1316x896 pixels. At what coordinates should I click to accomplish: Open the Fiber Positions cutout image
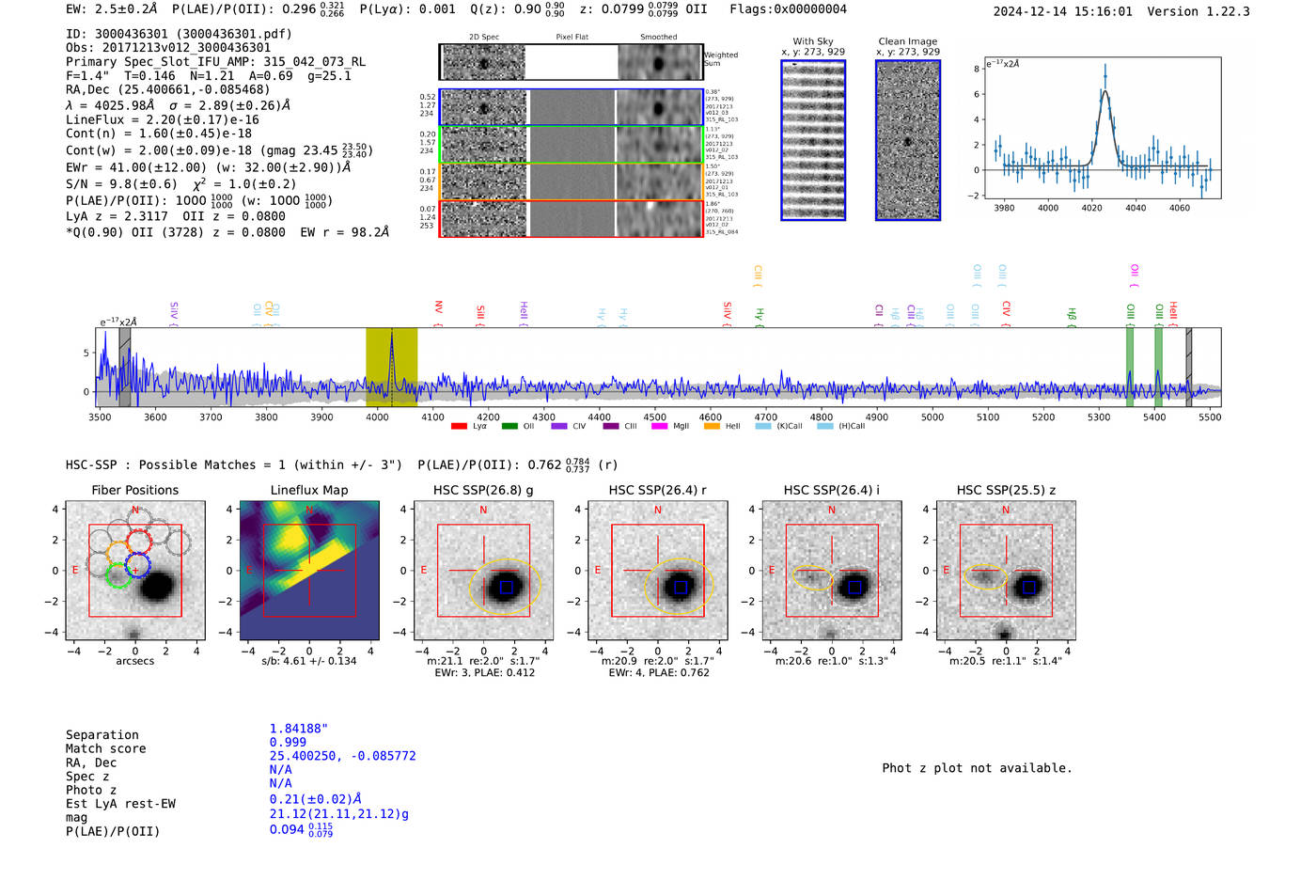tap(135, 571)
